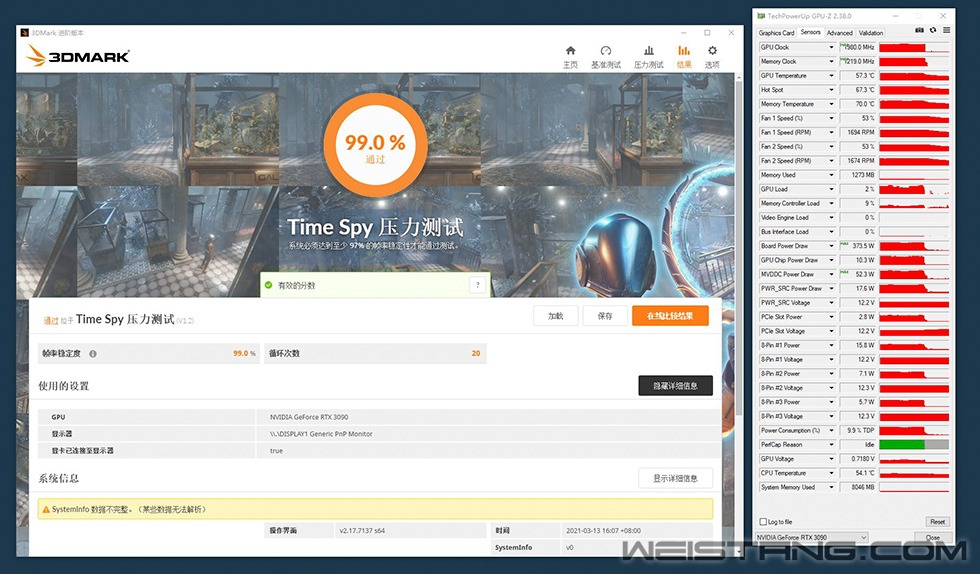Open the GPU-Z hamburger menu icon
Screen dimensions: 980x574
[x=947, y=30]
